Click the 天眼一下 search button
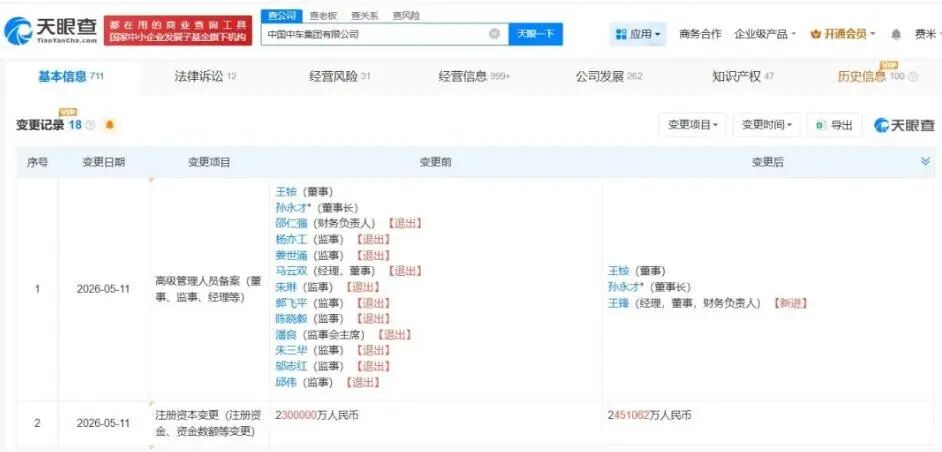 click(535, 34)
